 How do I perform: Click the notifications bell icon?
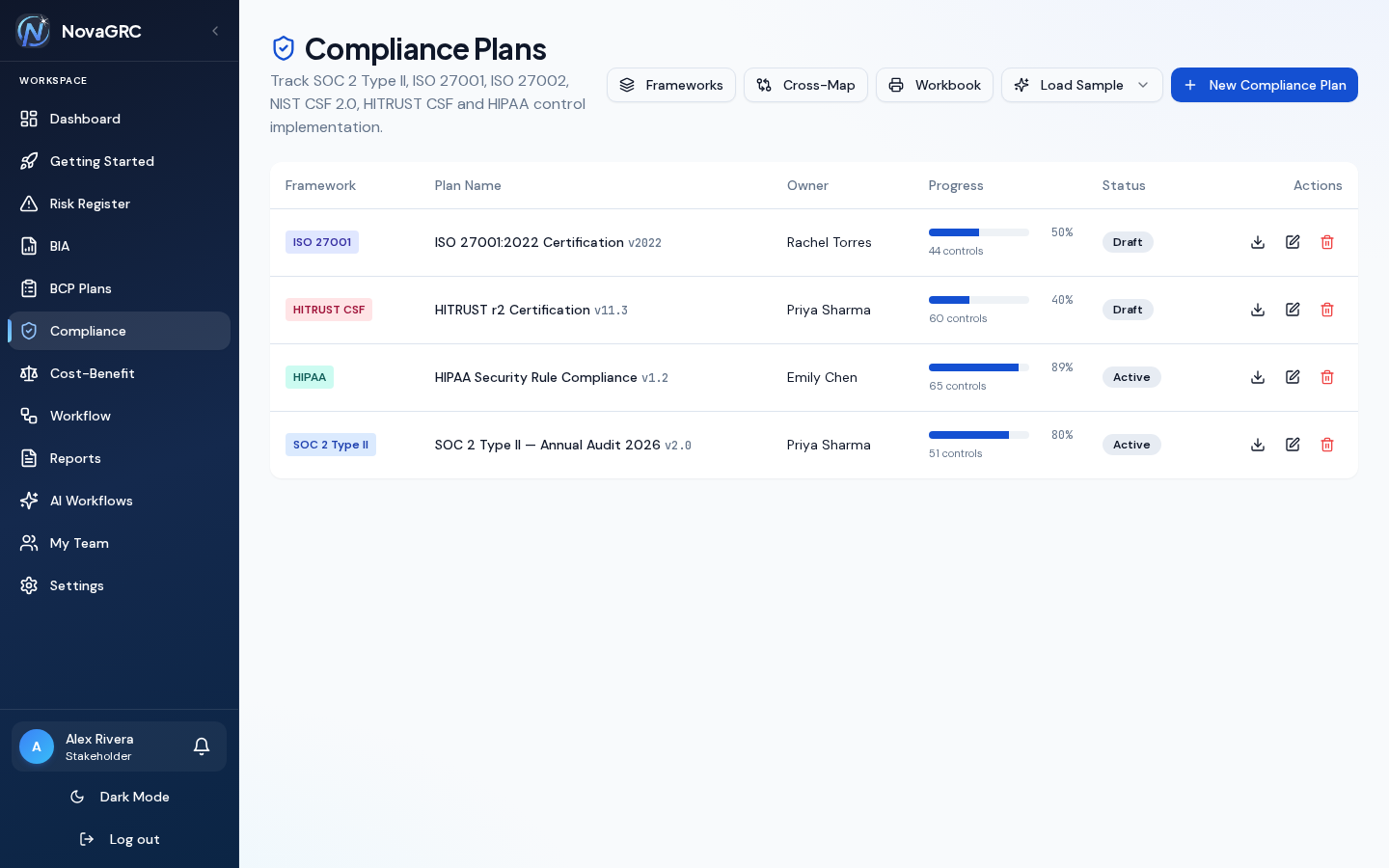point(202,746)
